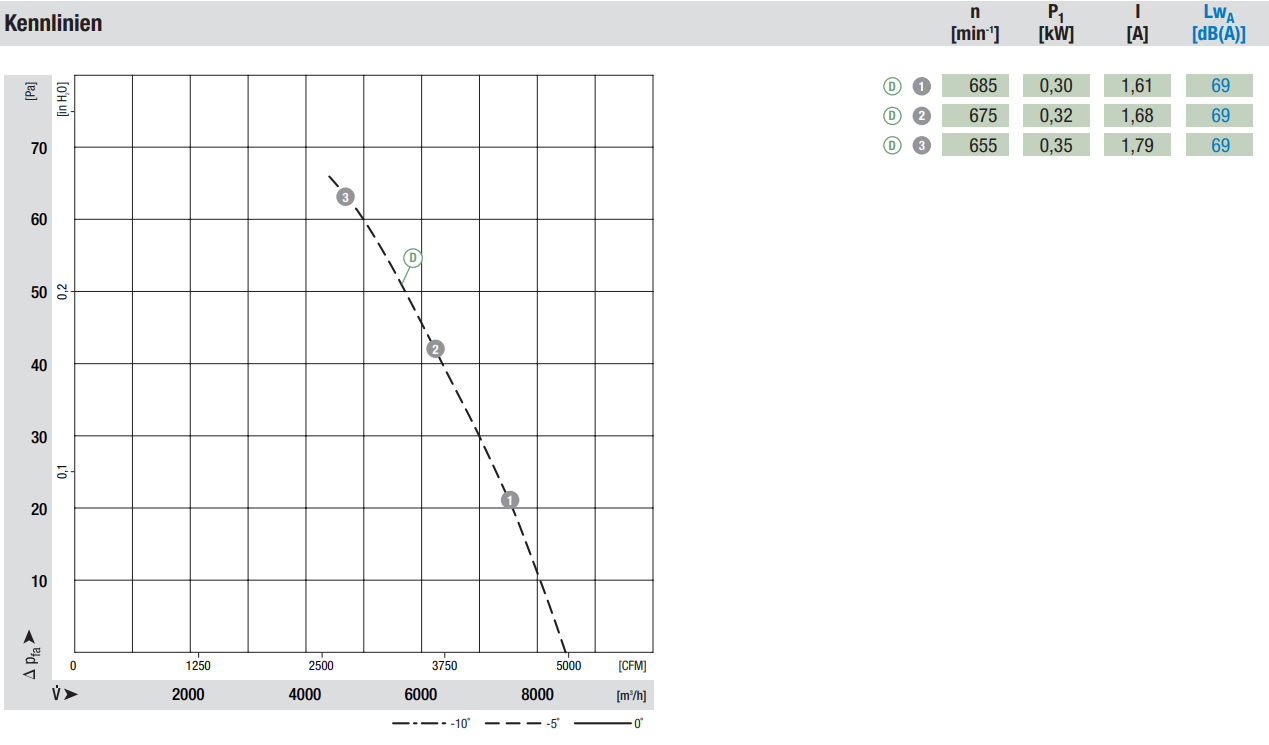Image resolution: width=1269 pixels, height=745 pixels.
Task: Select the gray number 2 icon in the table
Action: pyautogui.click(x=921, y=116)
